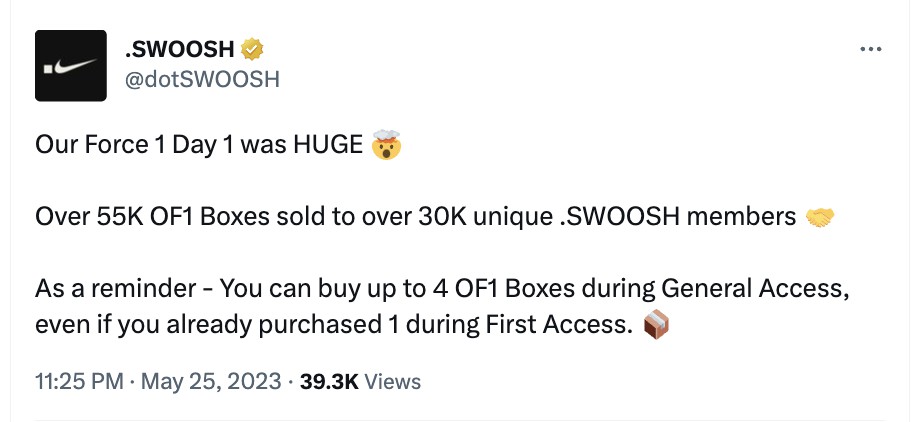Click the handshake emoji after members
The height and width of the screenshot is (422, 914).
[x=820, y=217]
